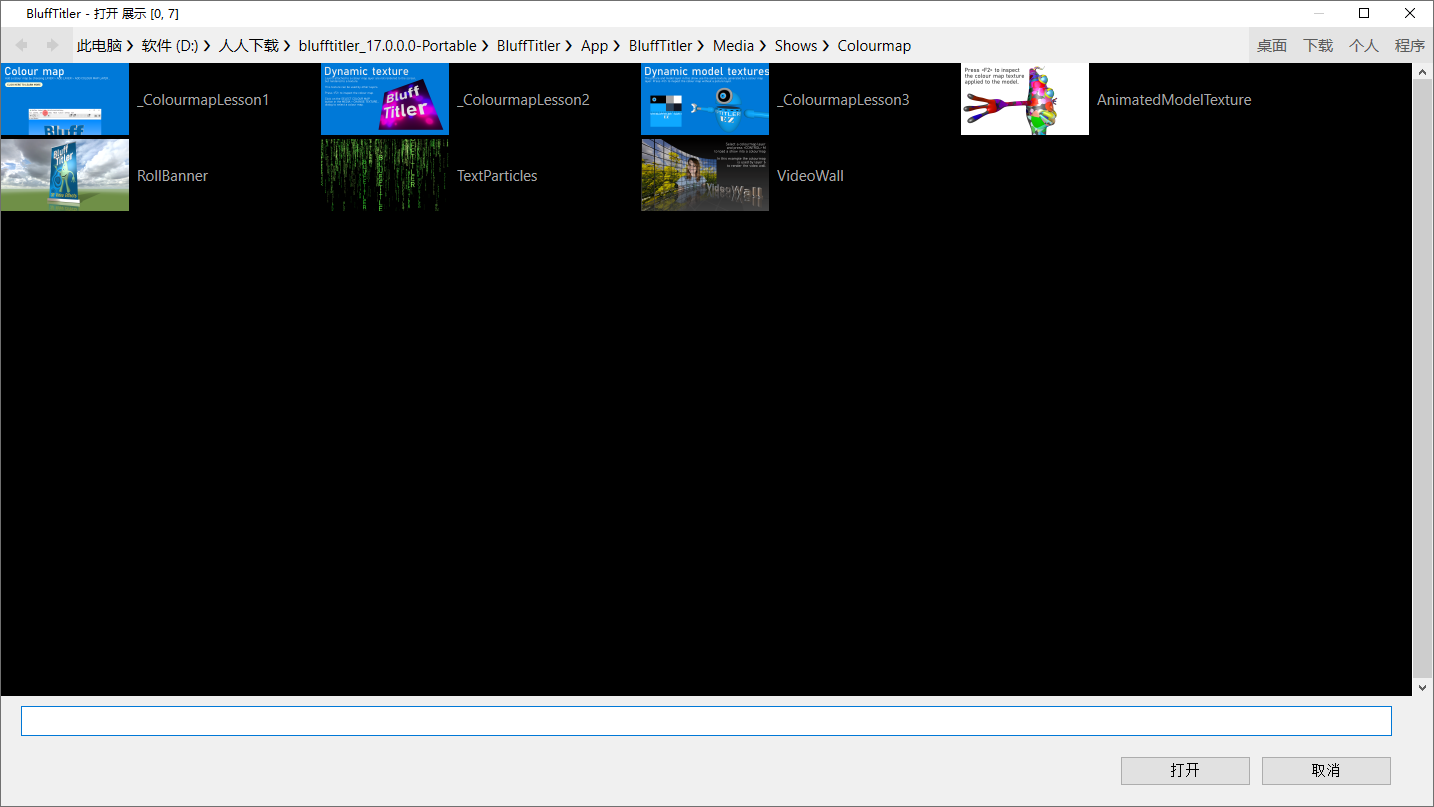This screenshot has width=1434, height=807.
Task: Click the forward navigation arrow
Action: point(52,45)
